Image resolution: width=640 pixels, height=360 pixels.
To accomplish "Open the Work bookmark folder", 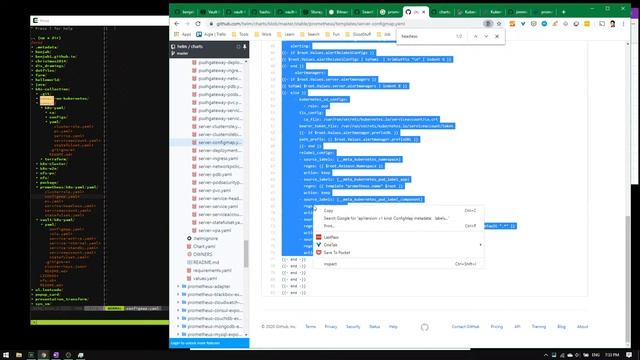I will 263,34.
